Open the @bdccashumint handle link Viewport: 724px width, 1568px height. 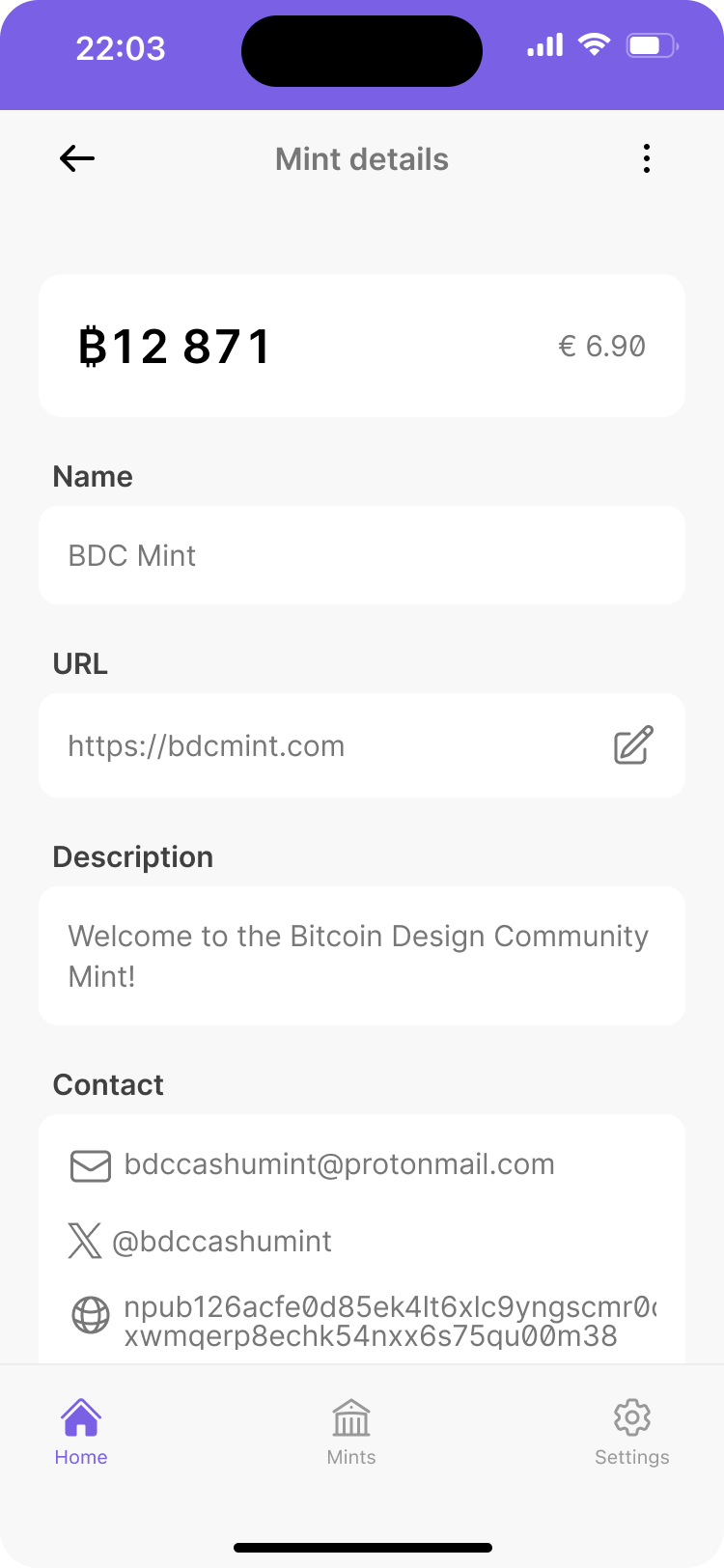click(x=222, y=1241)
